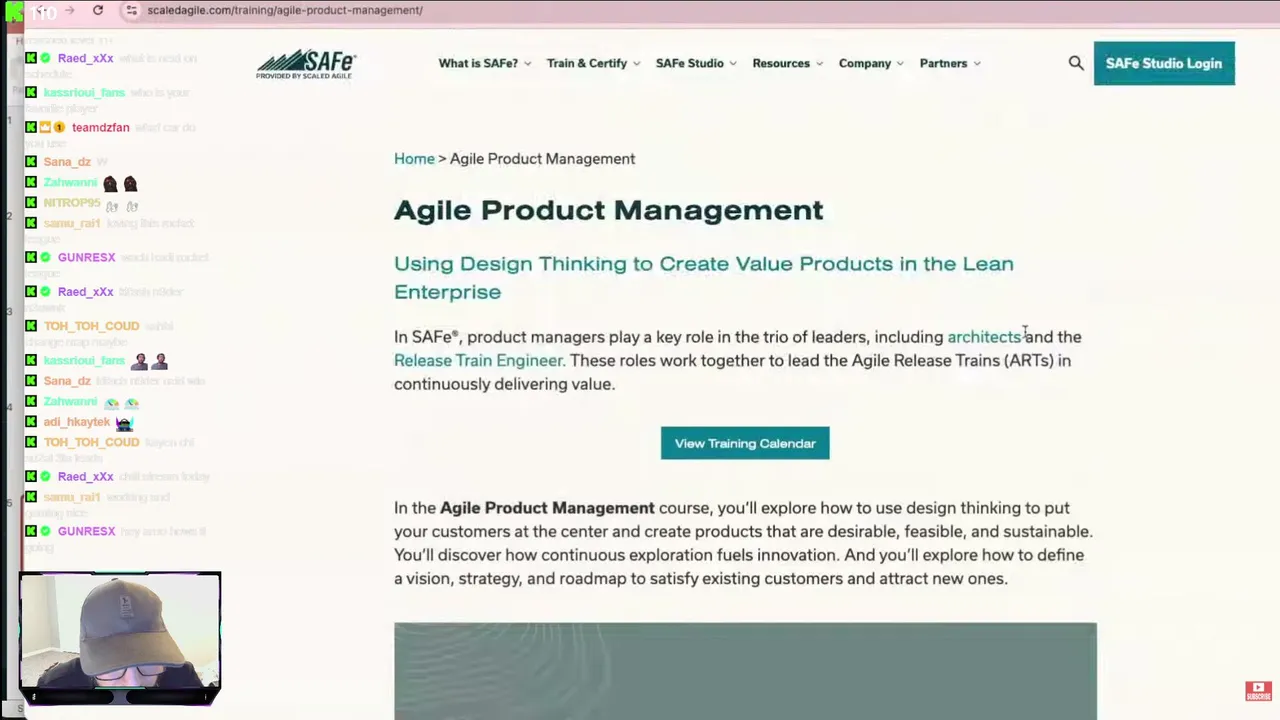Select the Agile Product Management main heading

click(x=609, y=210)
